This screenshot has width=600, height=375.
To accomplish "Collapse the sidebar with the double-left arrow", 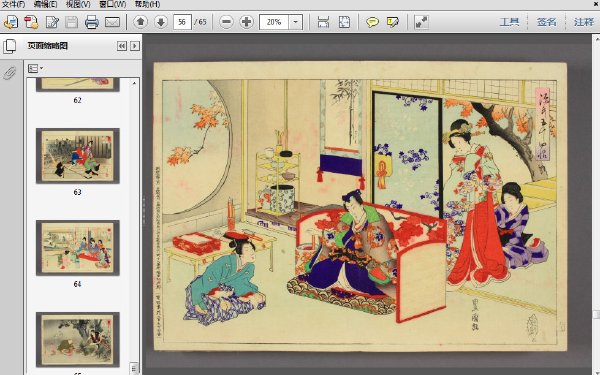I will point(122,46).
